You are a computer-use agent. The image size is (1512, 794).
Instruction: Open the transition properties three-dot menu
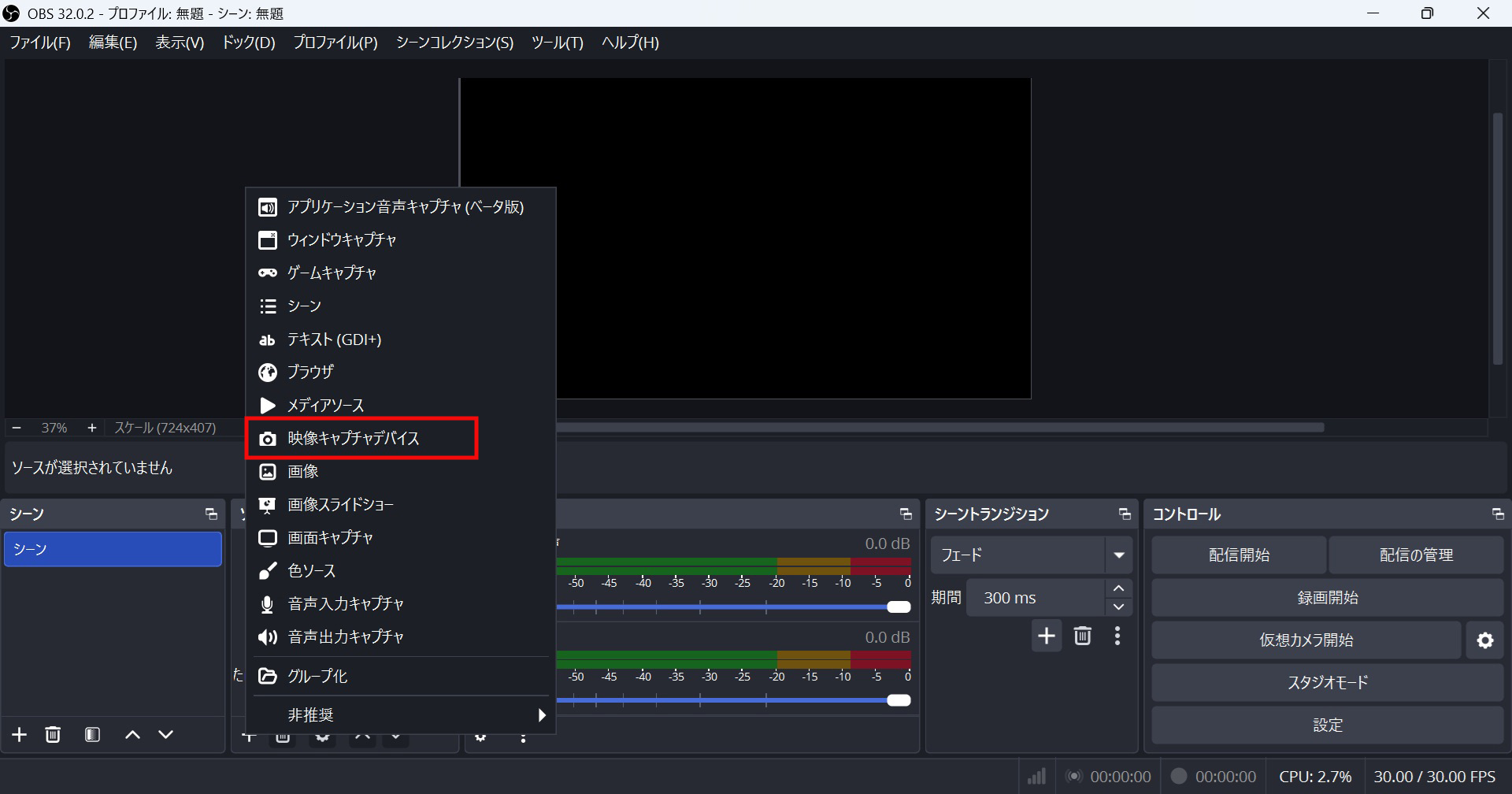pyautogui.click(x=1117, y=636)
